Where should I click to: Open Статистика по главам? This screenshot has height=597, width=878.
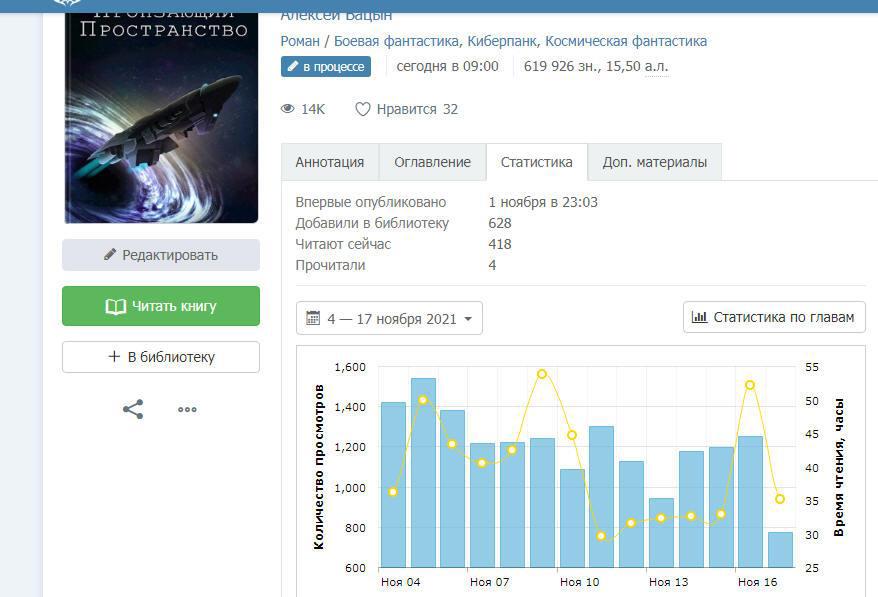click(x=774, y=317)
